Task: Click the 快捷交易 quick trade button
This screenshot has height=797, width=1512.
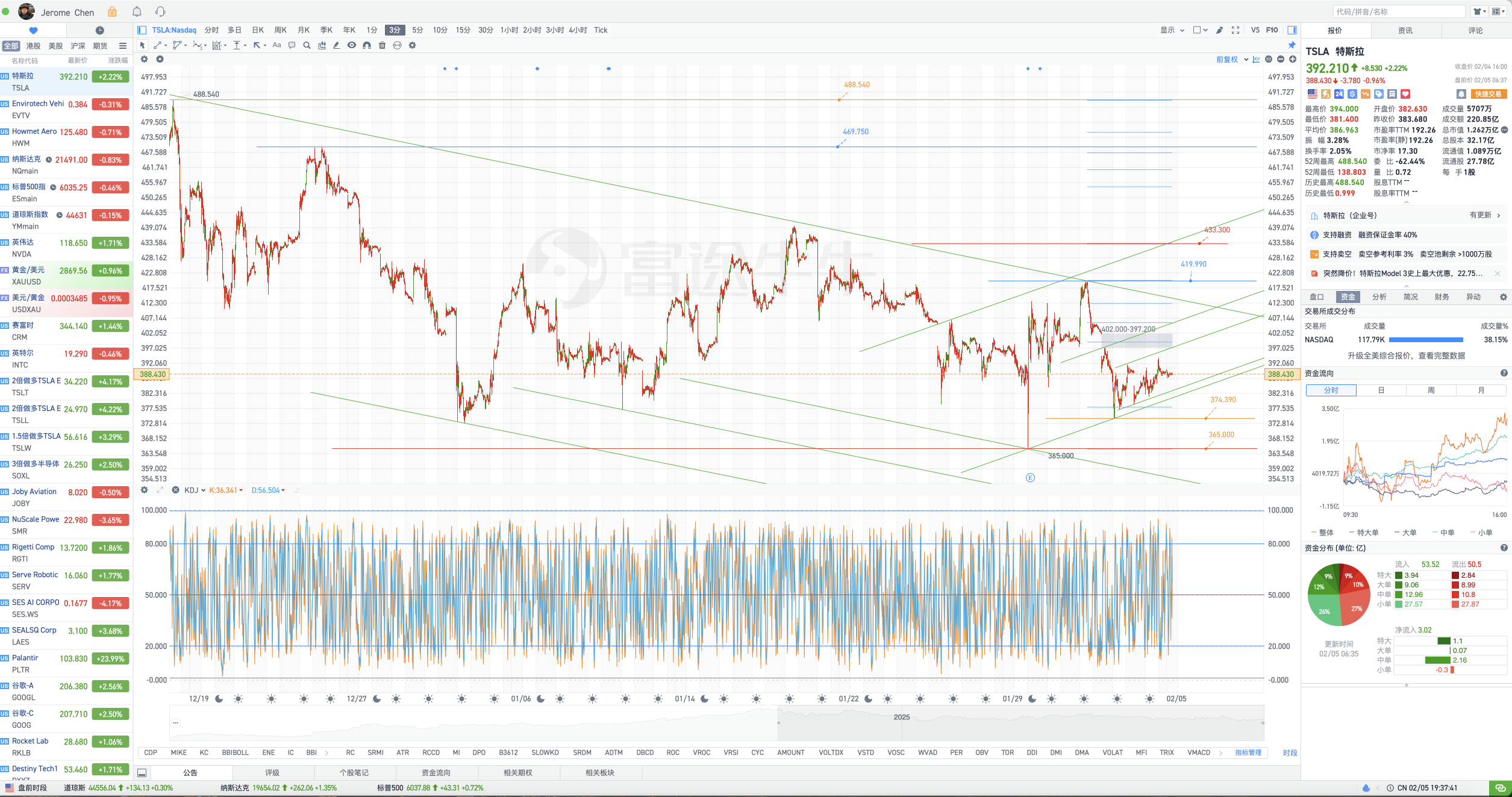Action: [x=1488, y=94]
